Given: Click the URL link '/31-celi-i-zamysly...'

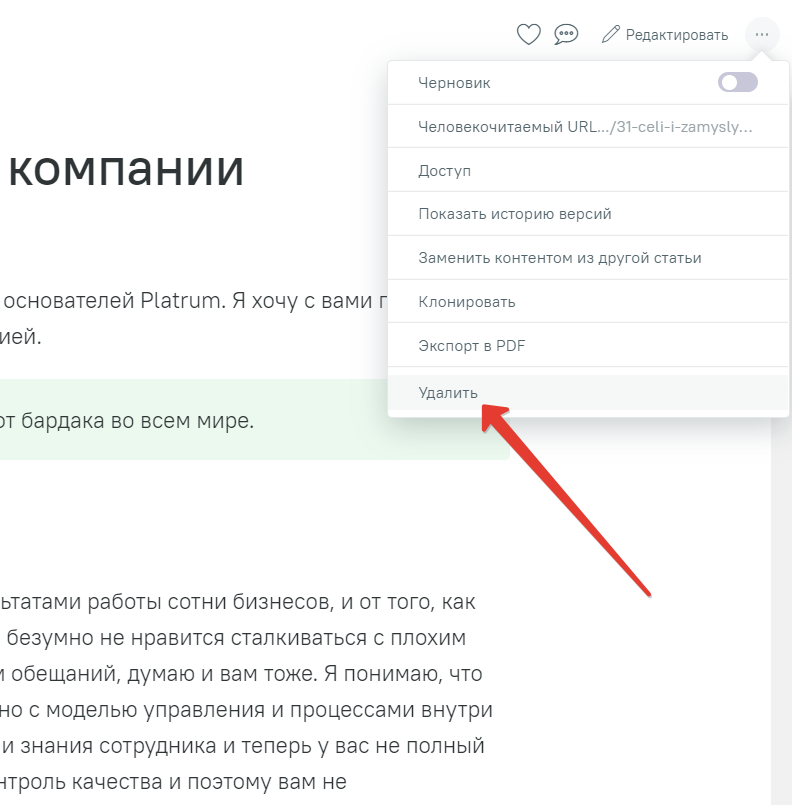Looking at the screenshot, I should (690, 126).
